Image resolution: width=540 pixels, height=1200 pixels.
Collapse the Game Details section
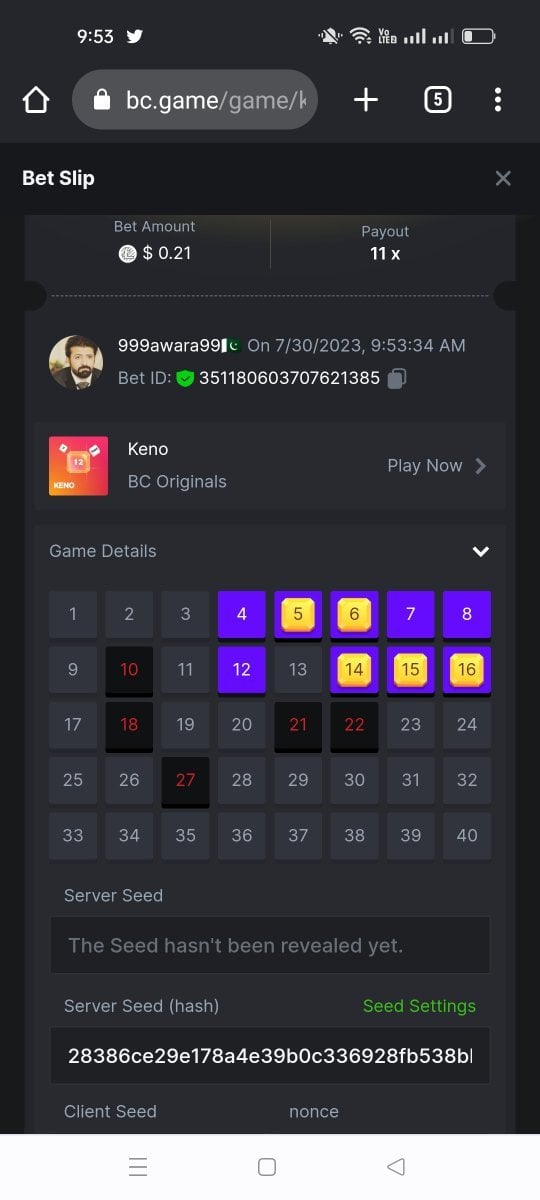[x=481, y=551]
